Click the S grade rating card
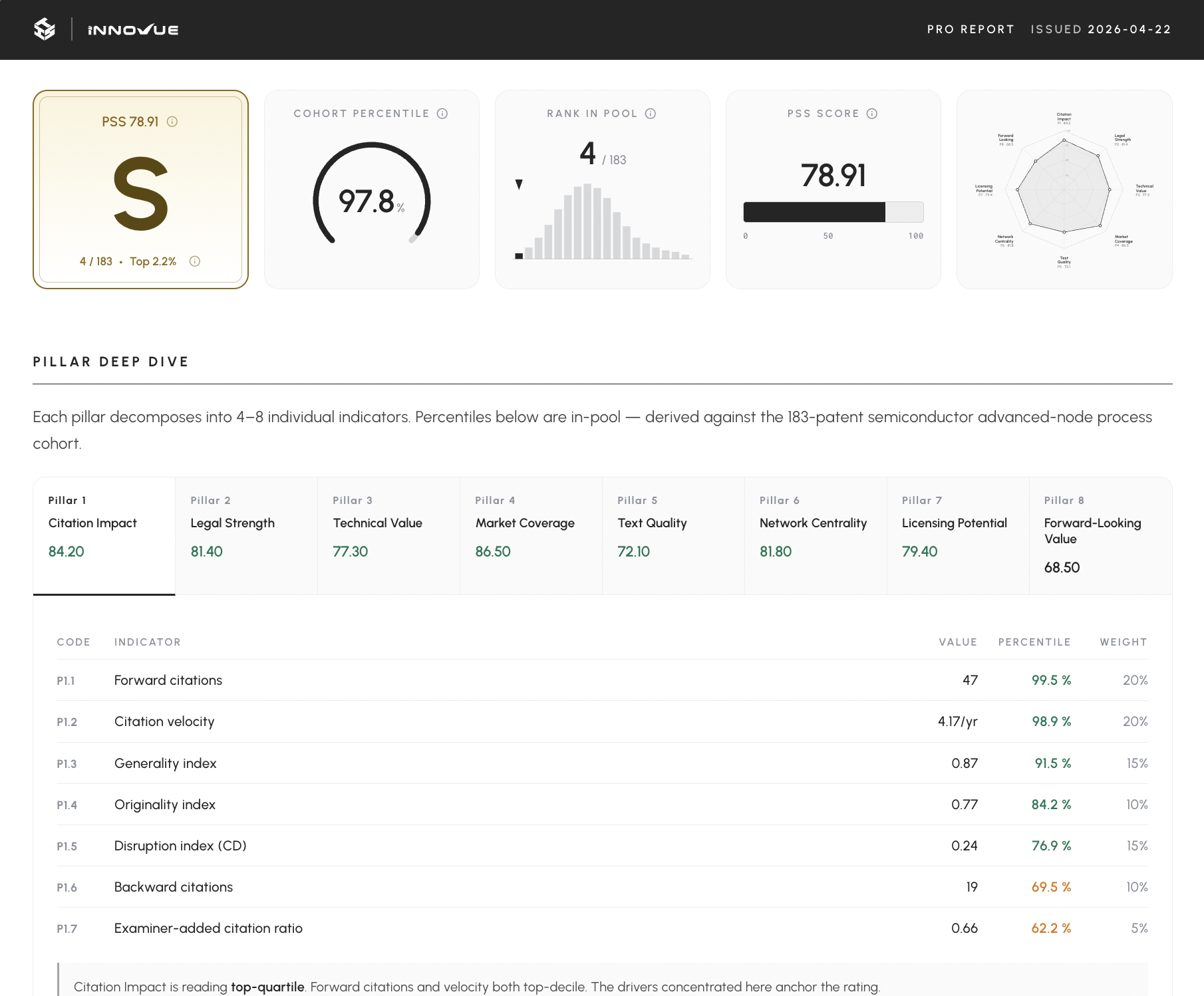 tap(140, 189)
